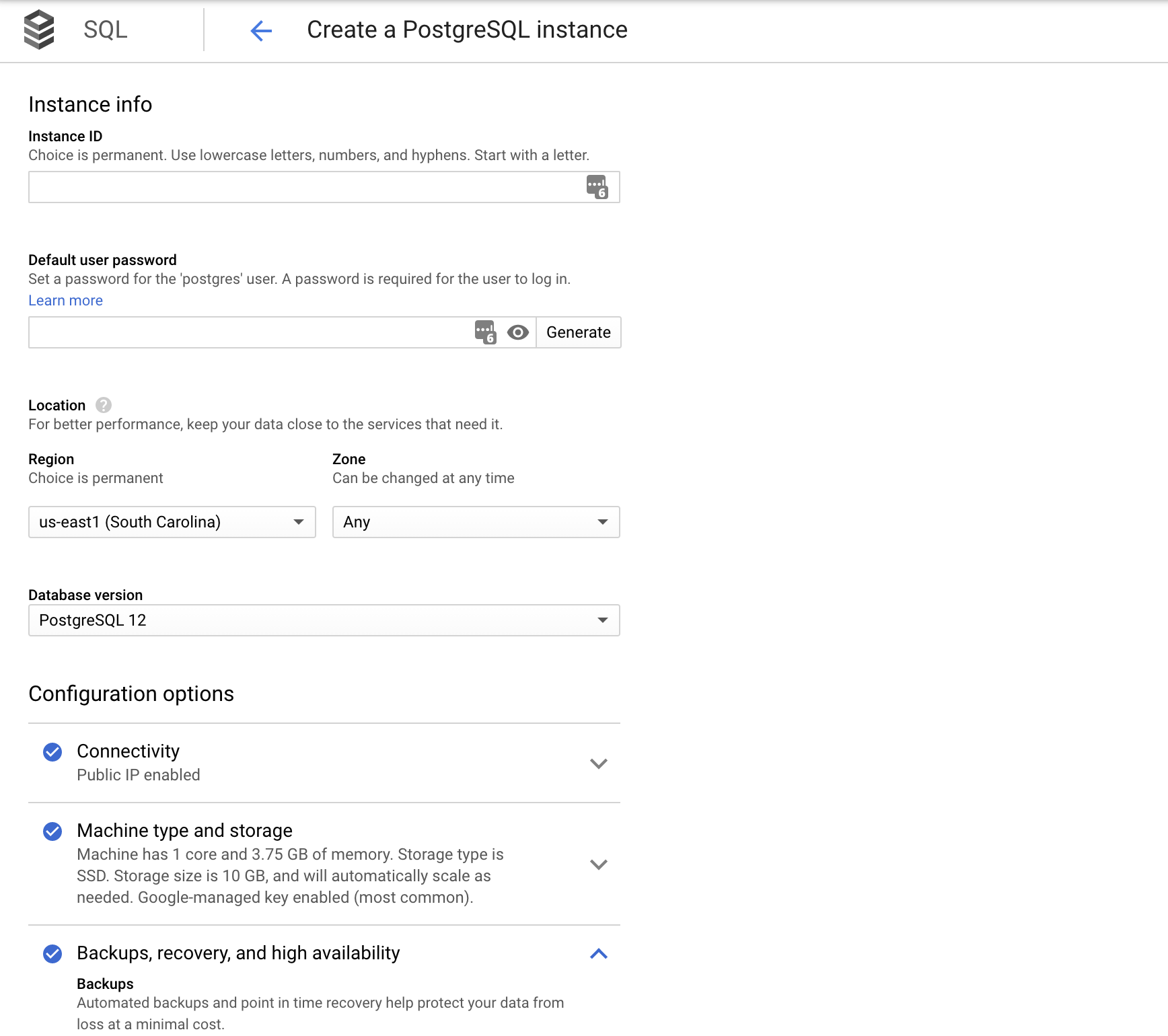Click password manager icon in password field
This screenshot has width=1168, height=1036.
coord(485,332)
